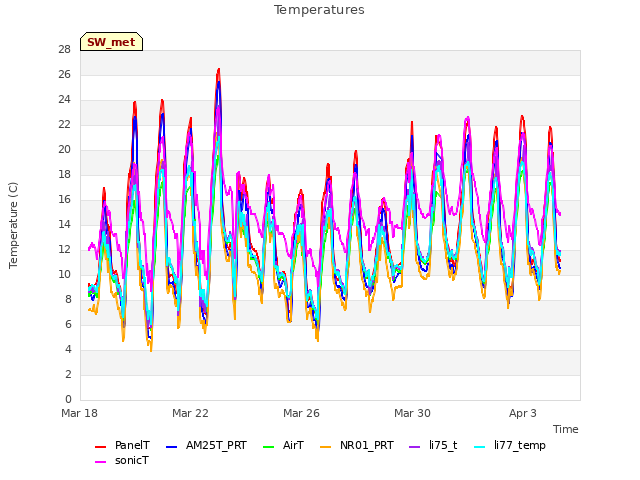Click the Mar 26 x-axis tick label
The image size is (640, 480).
point(301,413)
